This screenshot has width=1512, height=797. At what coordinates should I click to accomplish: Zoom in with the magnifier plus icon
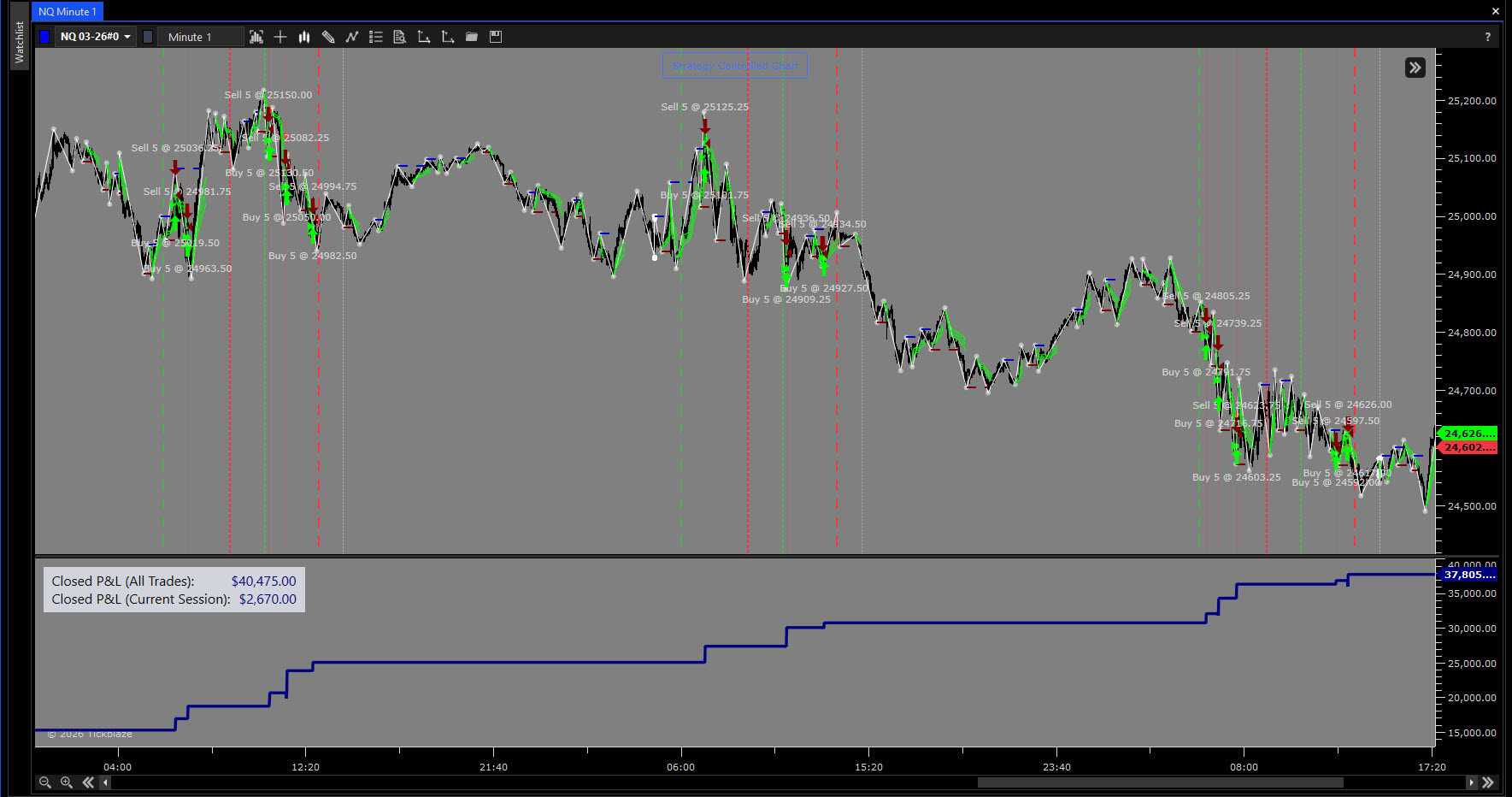click(x=67, y=782)
